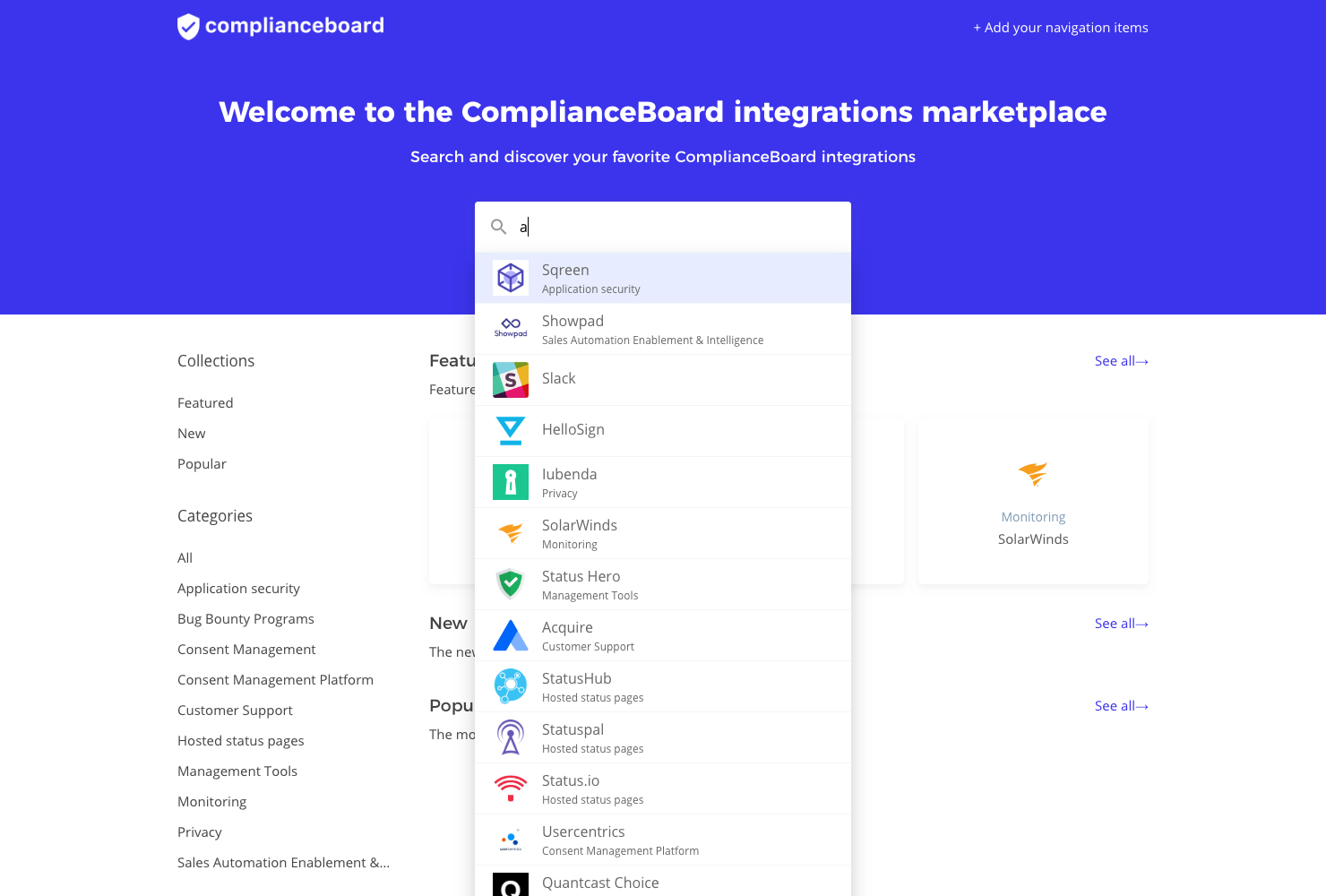Click the Quantcast Choice Q icon
The width and height of the screenshot is (1326, 896).
point(511,885)
